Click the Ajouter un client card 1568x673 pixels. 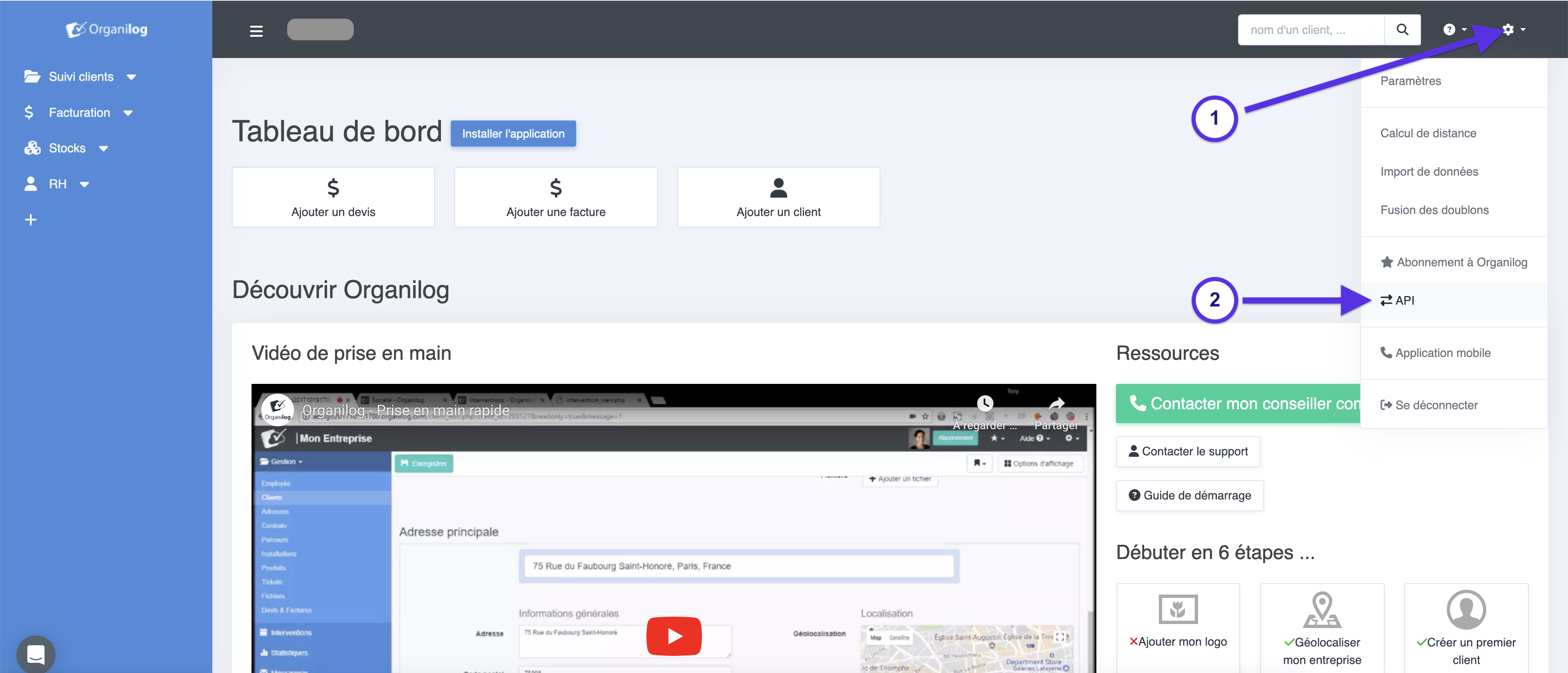pos(779,197)
